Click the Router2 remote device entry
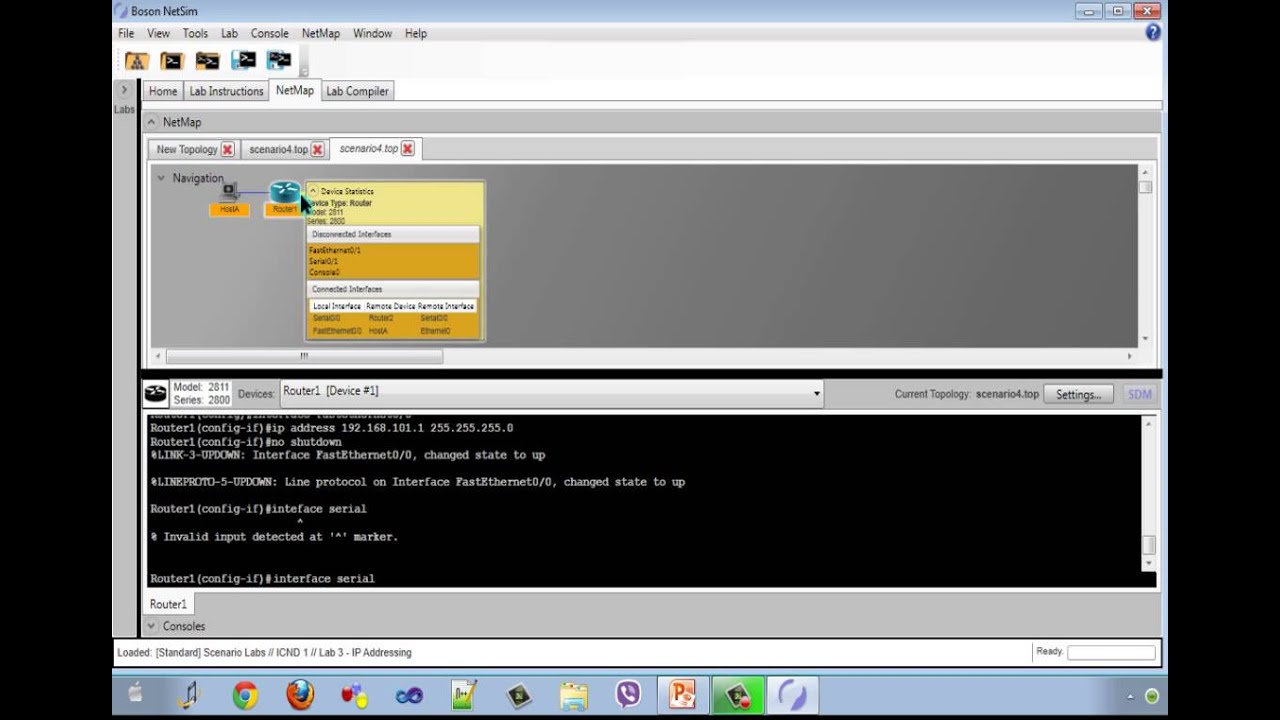This screenshot has width=1280, height=720. 381,318
